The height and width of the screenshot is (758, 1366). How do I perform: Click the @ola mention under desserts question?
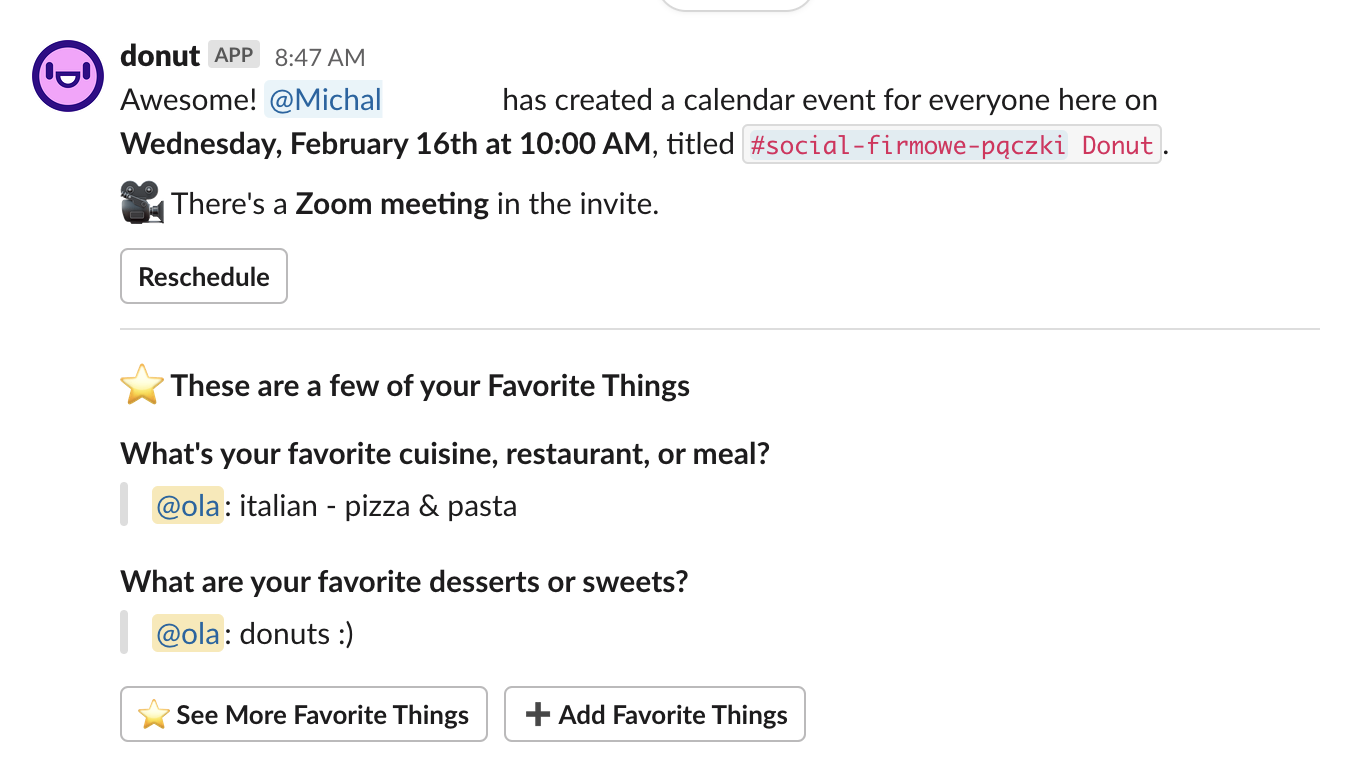coord(188,634)
